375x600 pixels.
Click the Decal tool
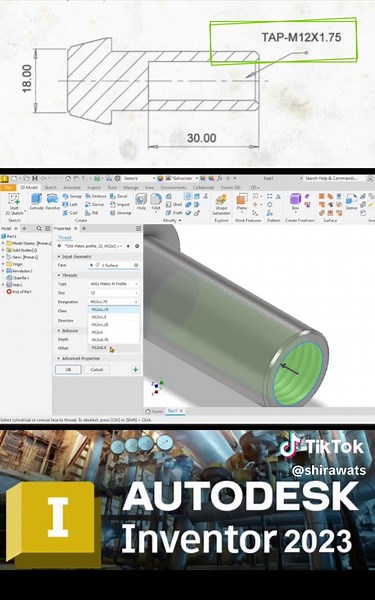coord(119,196)
